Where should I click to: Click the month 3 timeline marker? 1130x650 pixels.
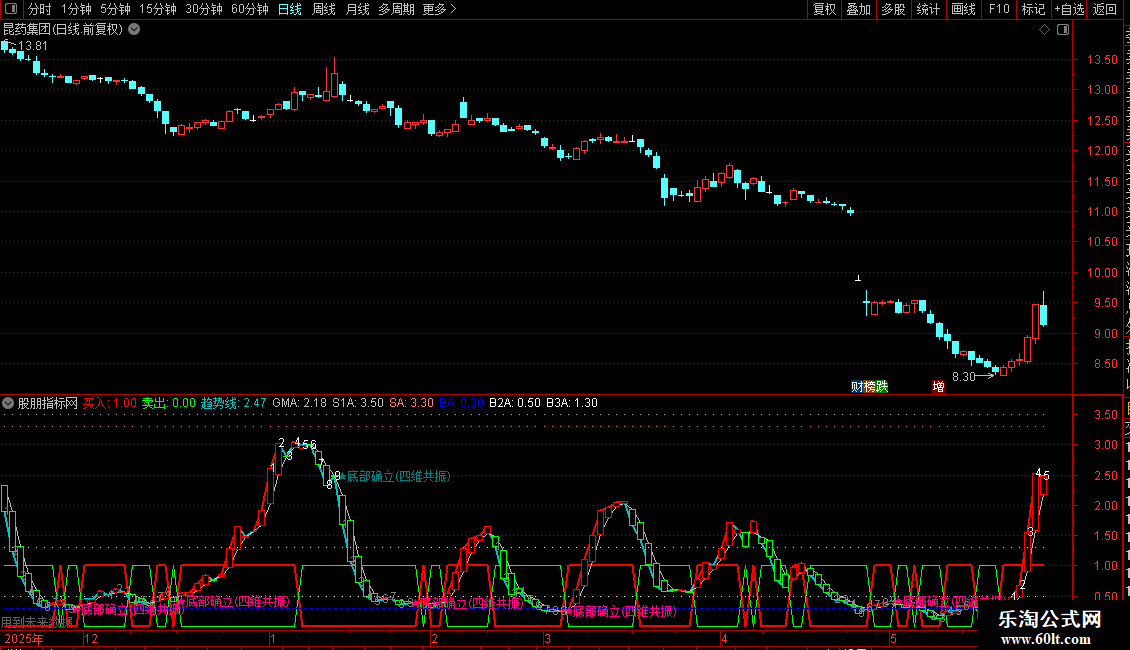pyautogui.click(x=548, y=639)
